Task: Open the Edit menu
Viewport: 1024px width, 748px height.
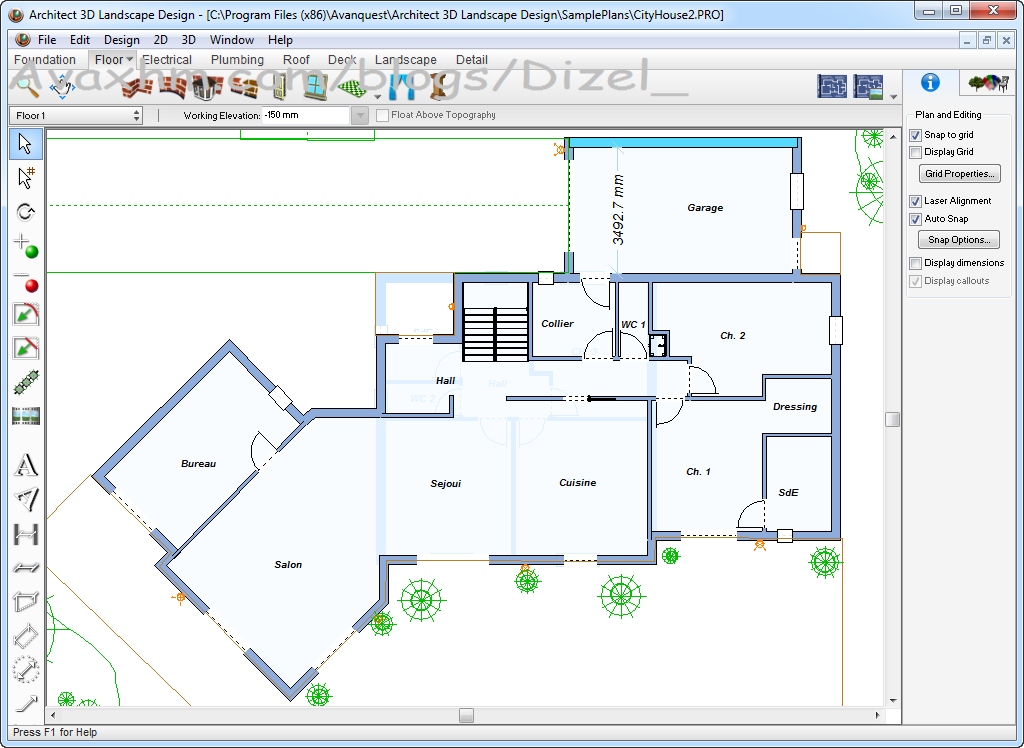Action: click(80, 40)
